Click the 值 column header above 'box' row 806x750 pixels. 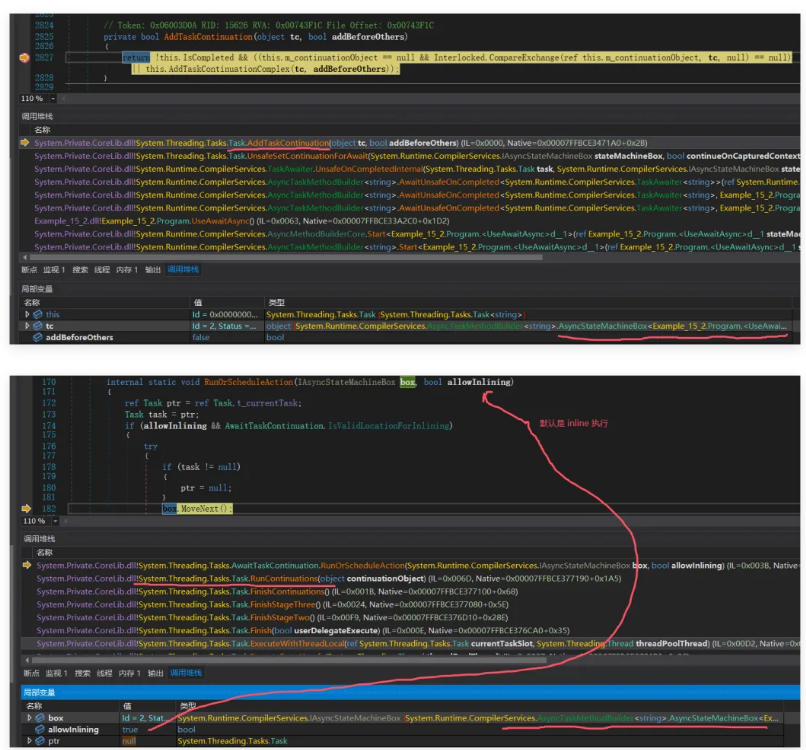(127, 706)
